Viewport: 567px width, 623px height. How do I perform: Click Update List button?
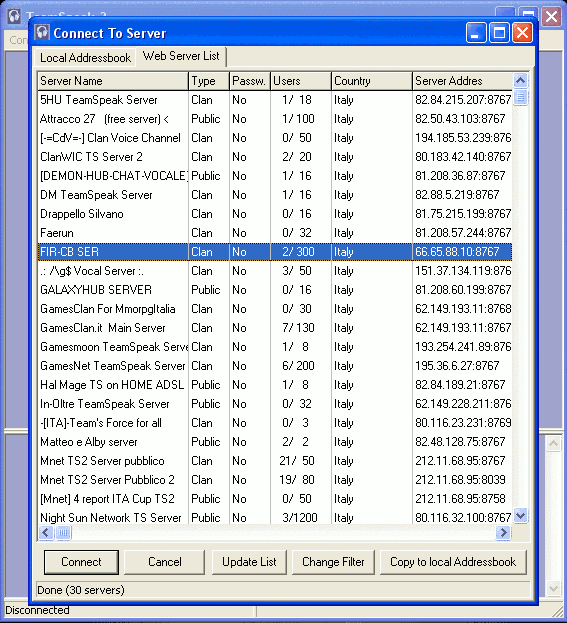(249, 562)
